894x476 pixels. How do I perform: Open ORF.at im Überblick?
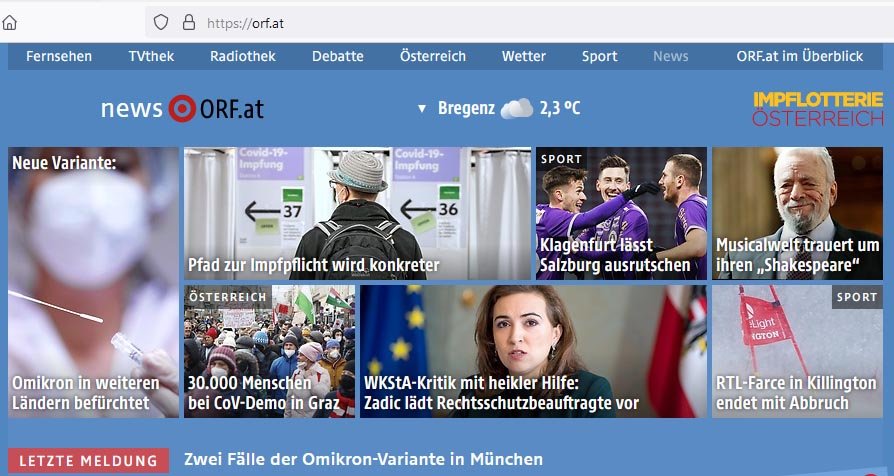(x=800, y=56)
